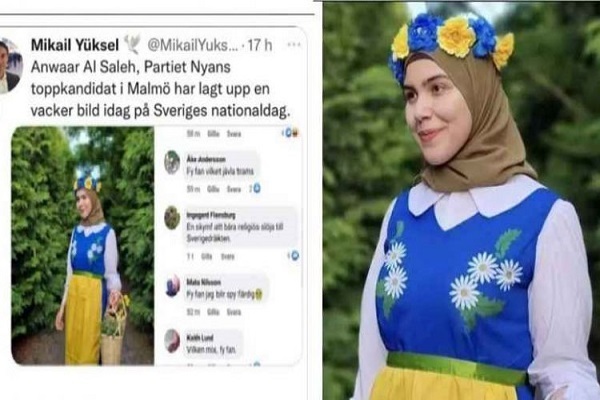Viewport: 600px width, 400px height.
Task: Click Svara under Åke Andersson's comment
Action: [234, 189]
